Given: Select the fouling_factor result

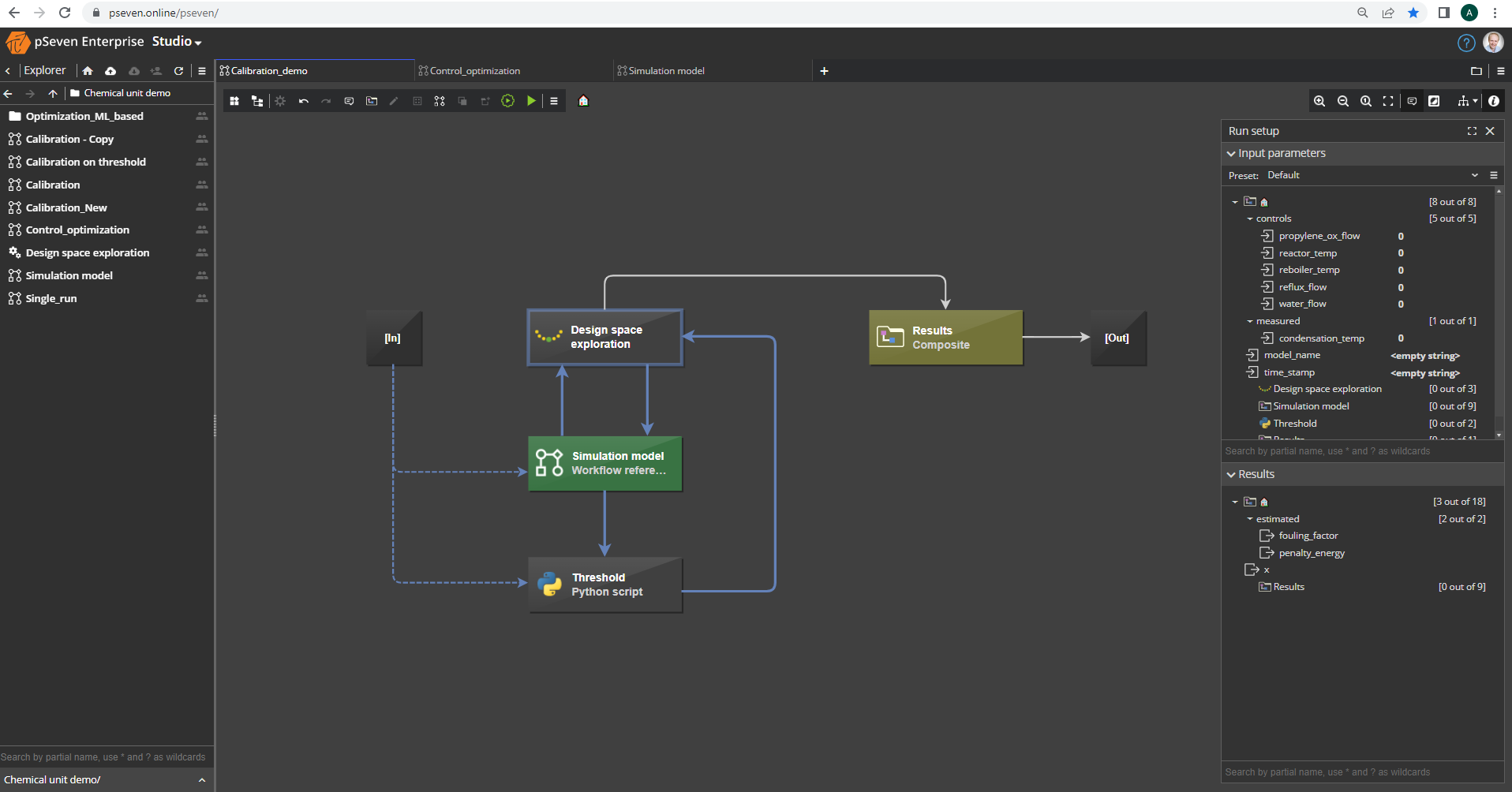Looking at the screenshot, I should click(x=1308, y=536).
